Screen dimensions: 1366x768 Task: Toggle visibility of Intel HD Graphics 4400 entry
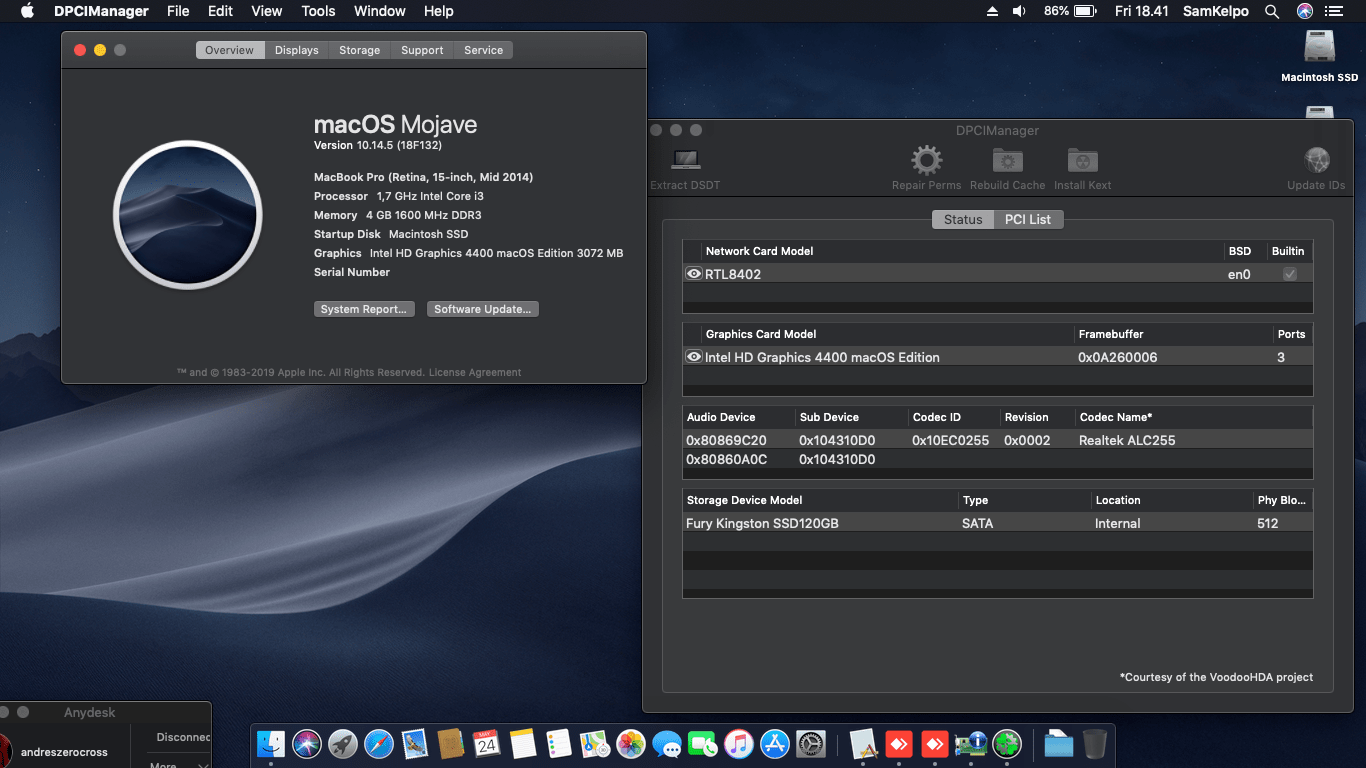click(692, 357)
